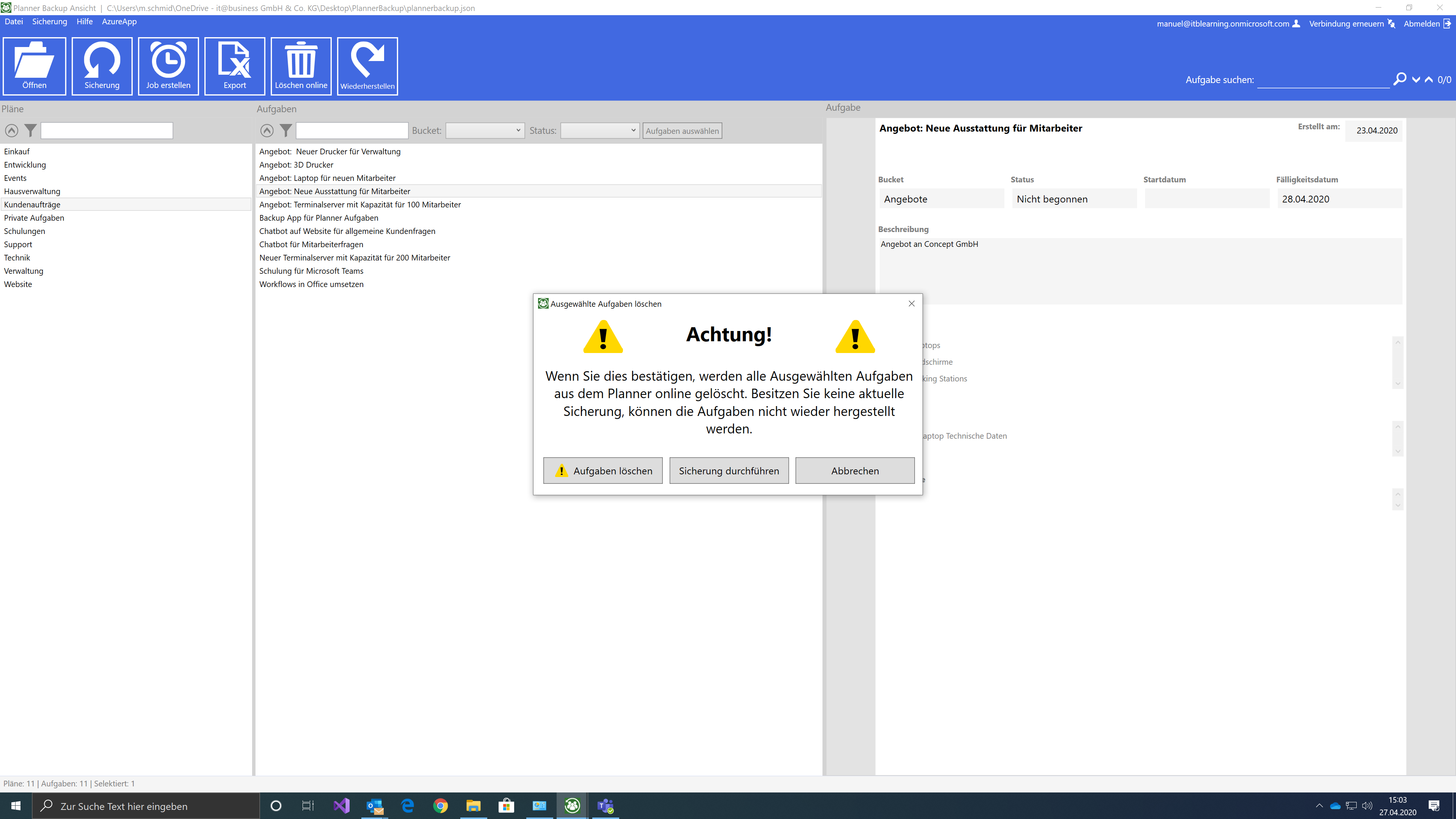Click the Löschen online trash icon
Screen dimensions: 1456x819
pos(301,65)
